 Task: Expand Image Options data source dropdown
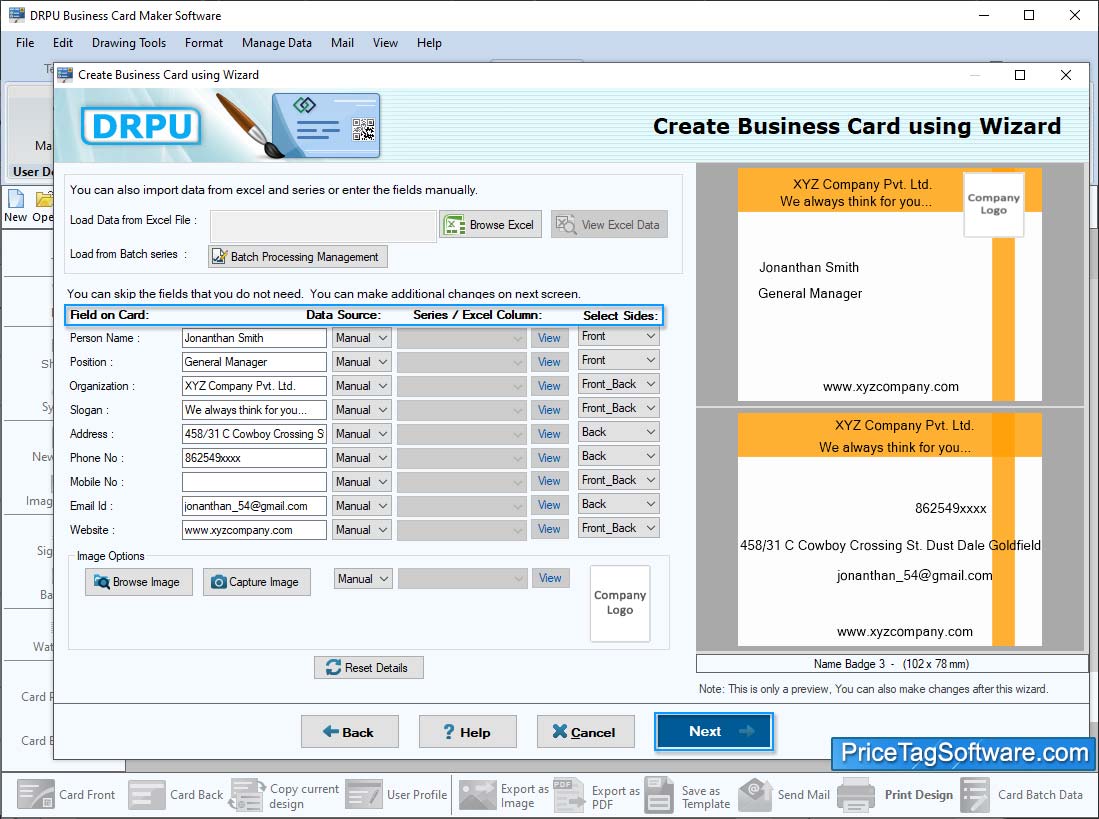pyautogui.click(x=363, y=579)
